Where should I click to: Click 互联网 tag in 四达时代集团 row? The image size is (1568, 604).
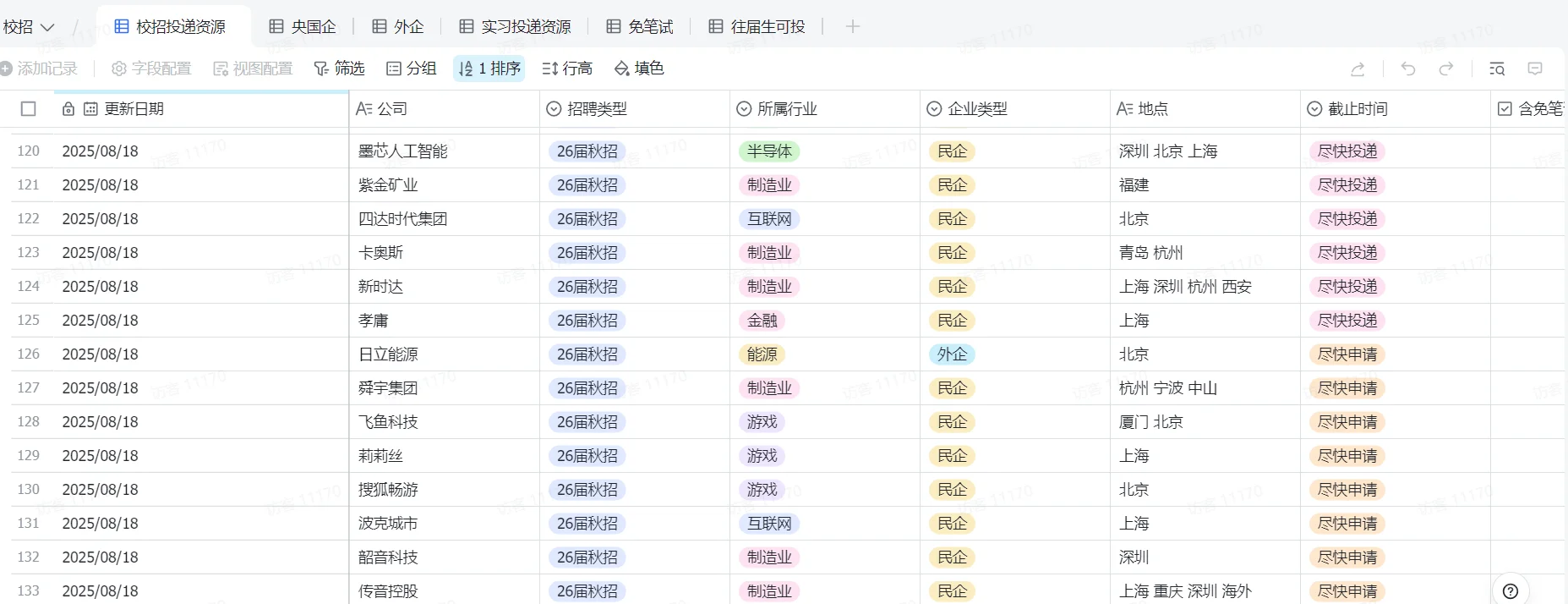pos(769,219)
